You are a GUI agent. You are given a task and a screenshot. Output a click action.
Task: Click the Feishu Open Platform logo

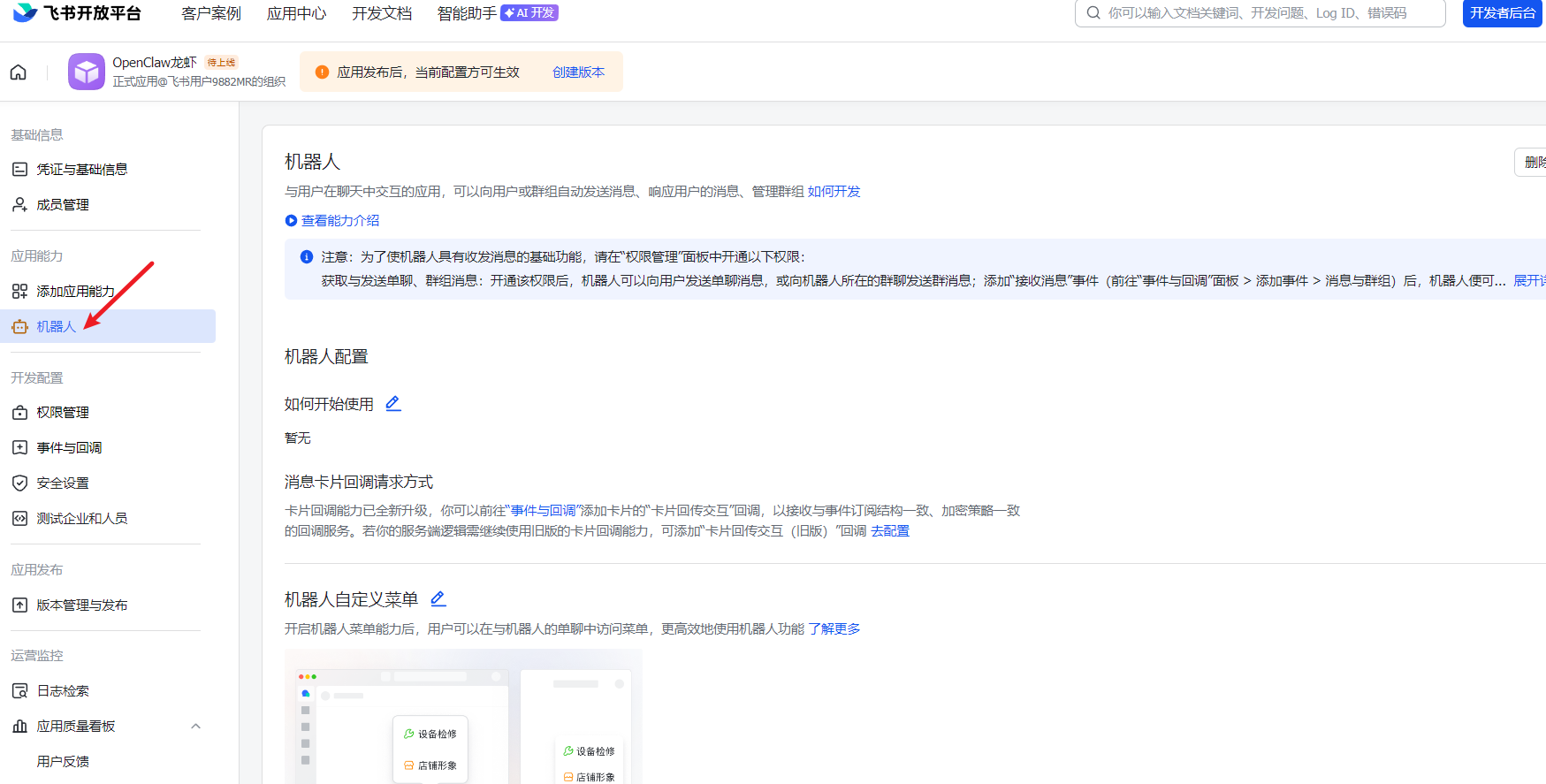pos(77,12)
